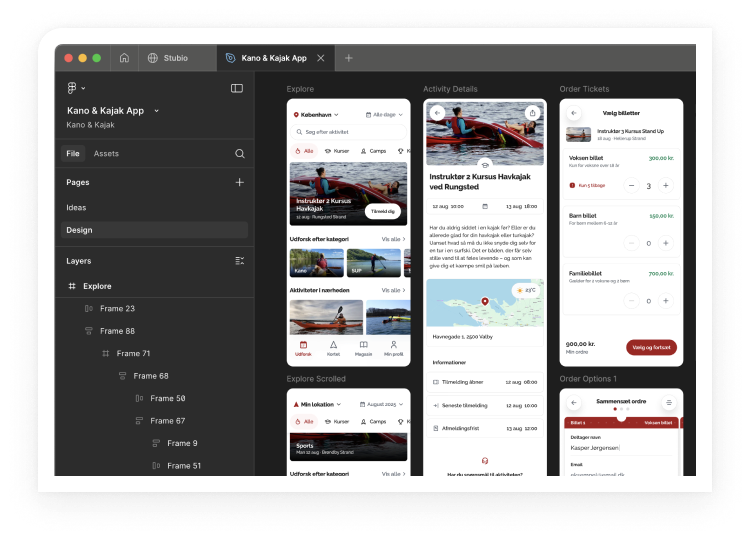Search layers with the magnifier icon
This screenshot has height=540, width=750.
pos(240,154)
